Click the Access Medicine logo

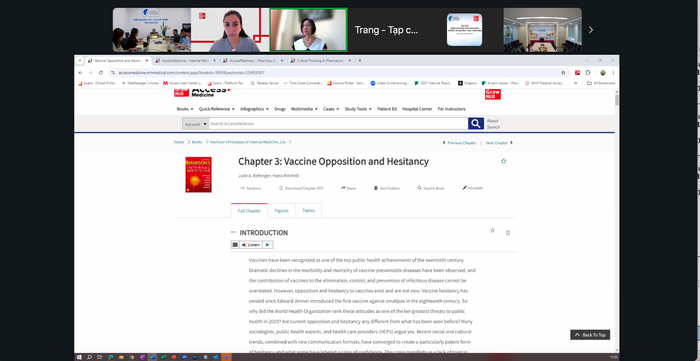click(202, 92)
